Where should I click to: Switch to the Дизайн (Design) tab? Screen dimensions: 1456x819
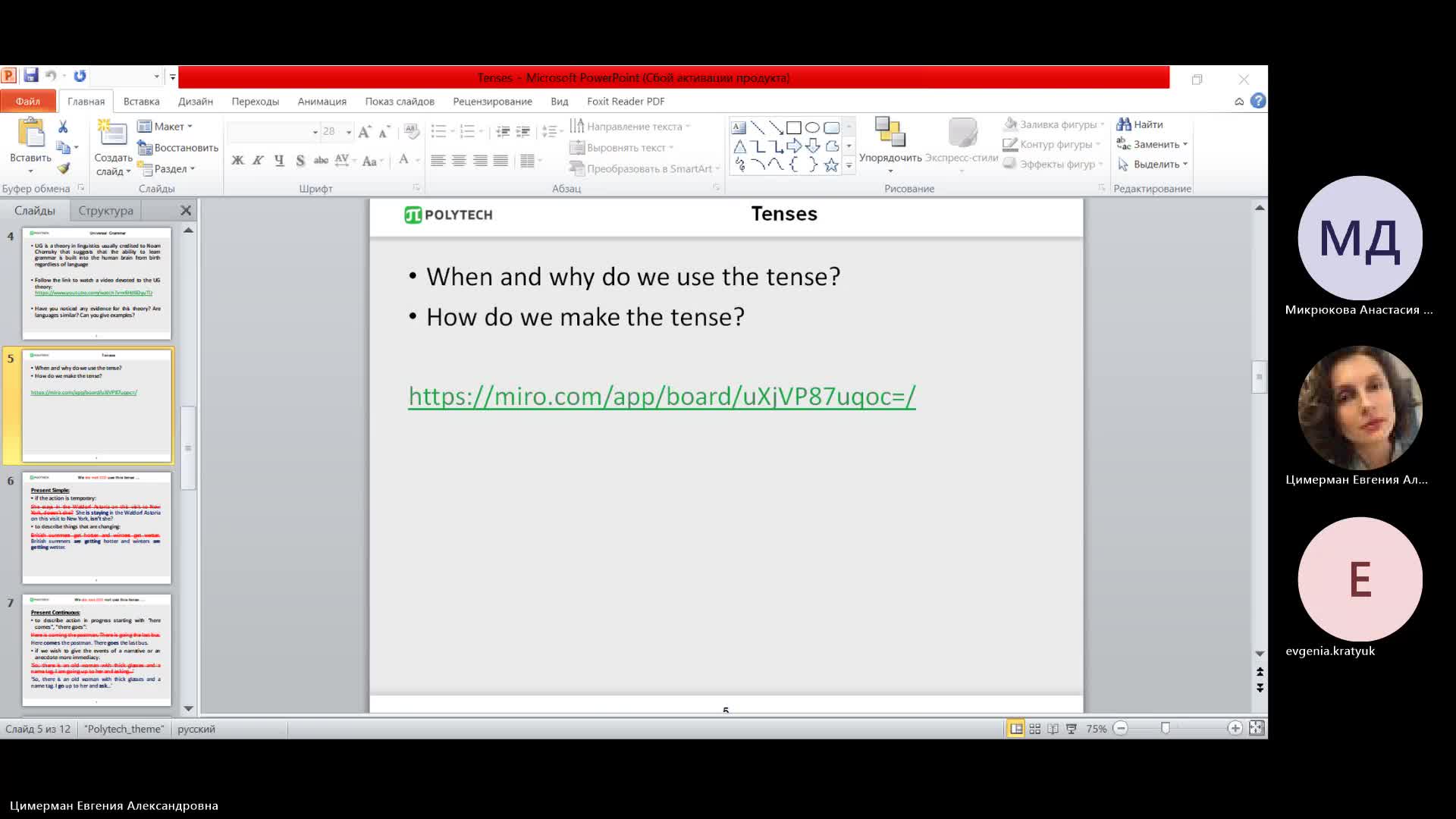(196, 101)
